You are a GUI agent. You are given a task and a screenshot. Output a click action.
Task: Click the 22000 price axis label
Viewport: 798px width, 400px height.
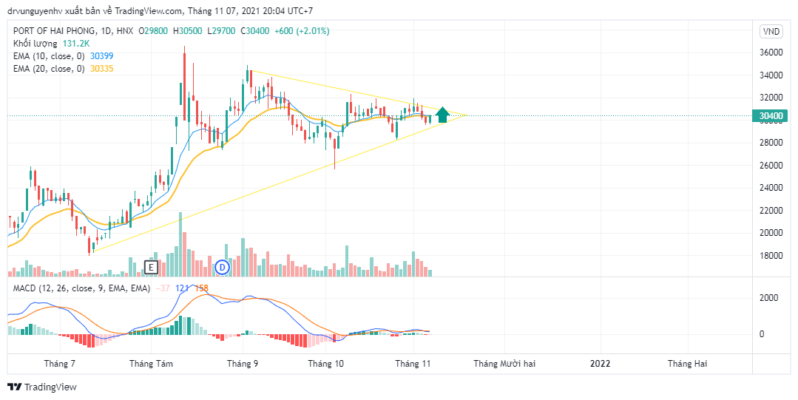(771, 210)
